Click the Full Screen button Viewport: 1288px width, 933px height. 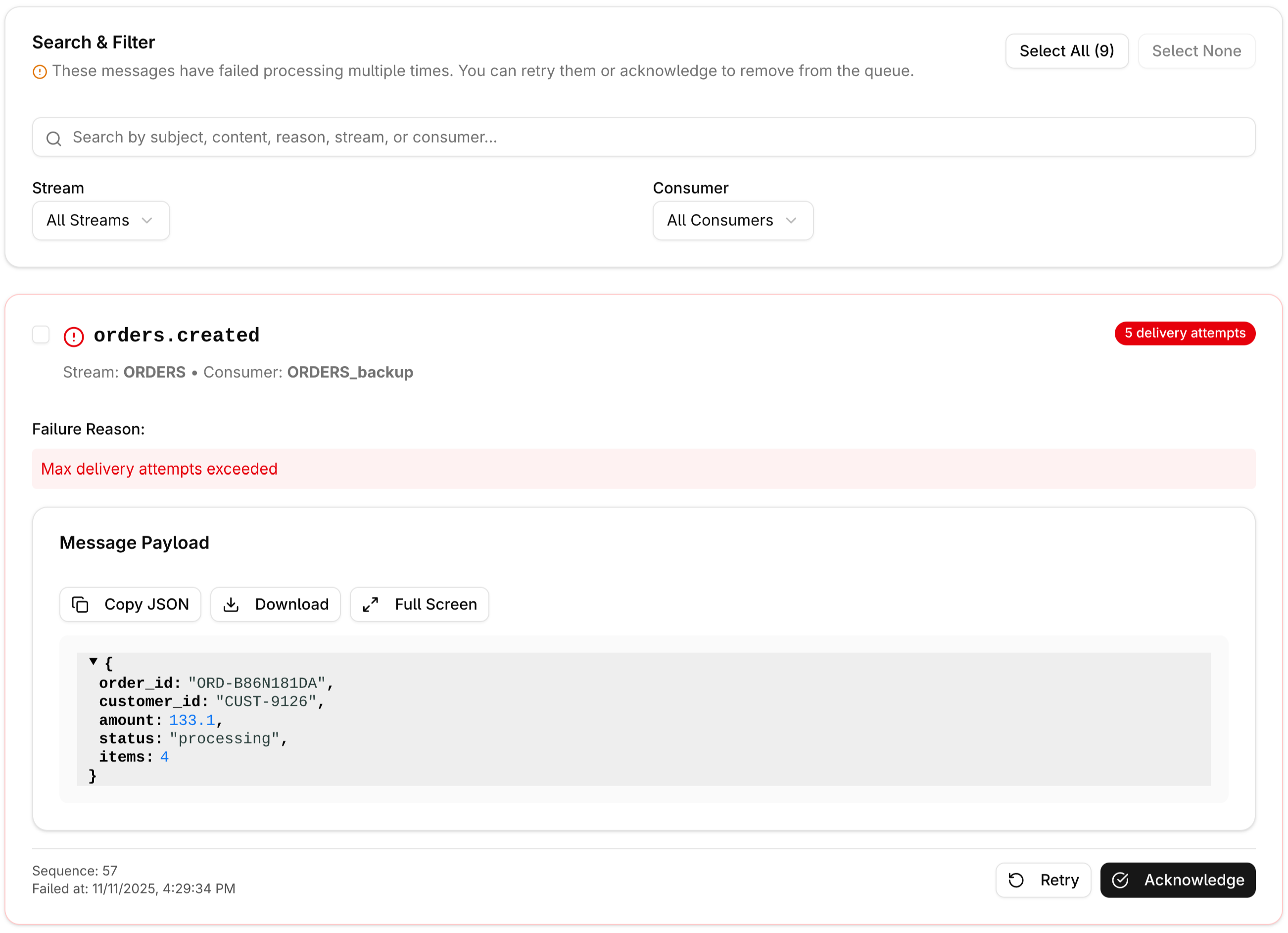click(419, 604)
